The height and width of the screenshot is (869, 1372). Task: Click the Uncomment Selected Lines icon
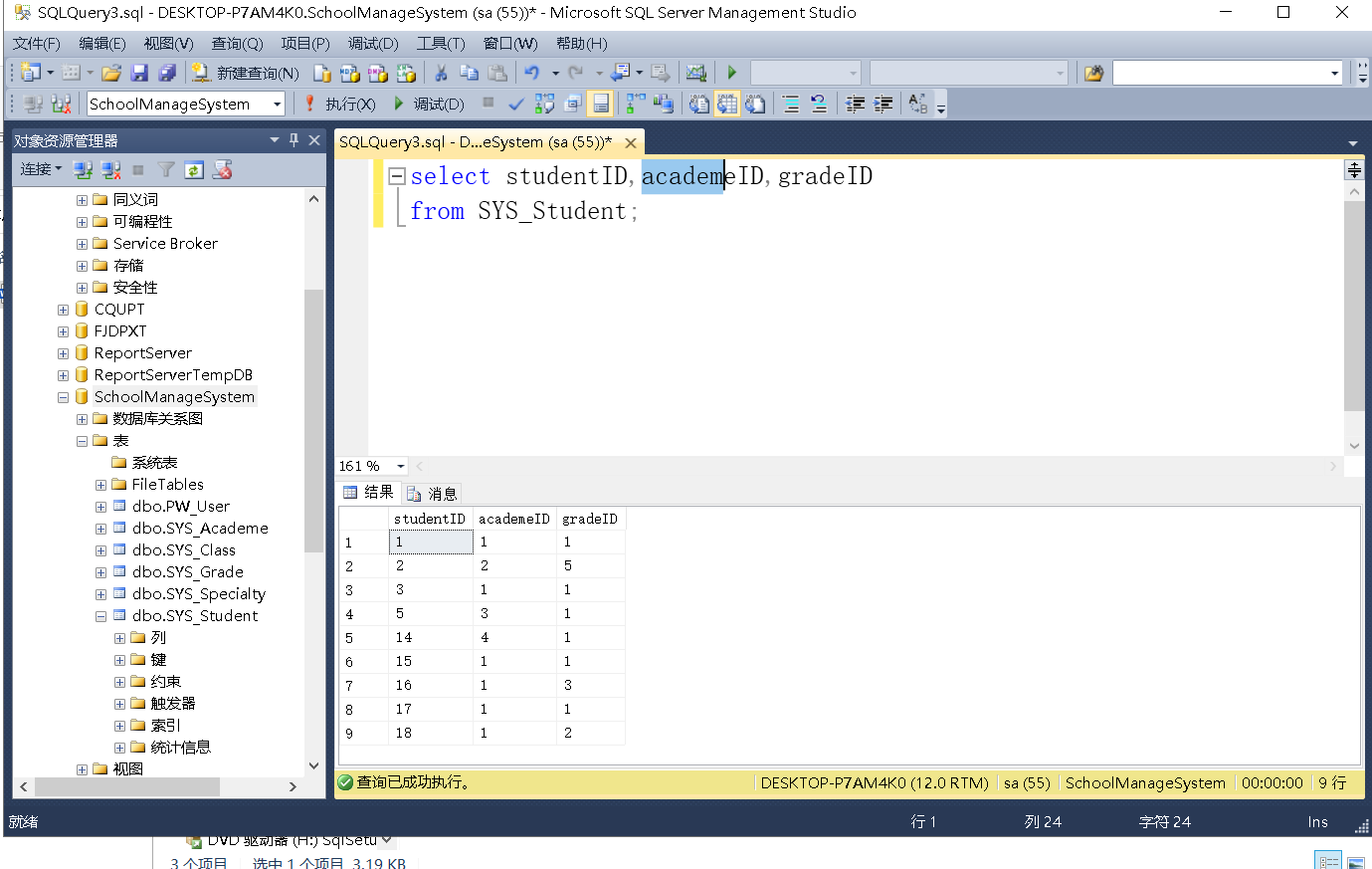pos(819,104)
